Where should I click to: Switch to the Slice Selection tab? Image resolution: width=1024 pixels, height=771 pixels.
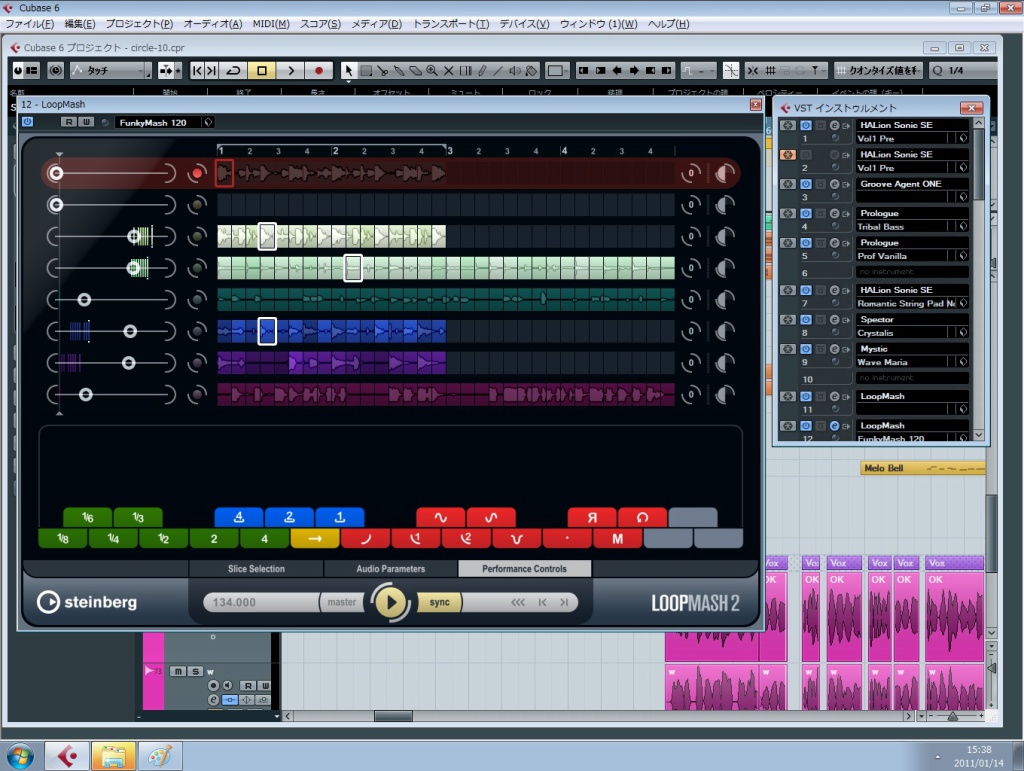click(256, 569)
